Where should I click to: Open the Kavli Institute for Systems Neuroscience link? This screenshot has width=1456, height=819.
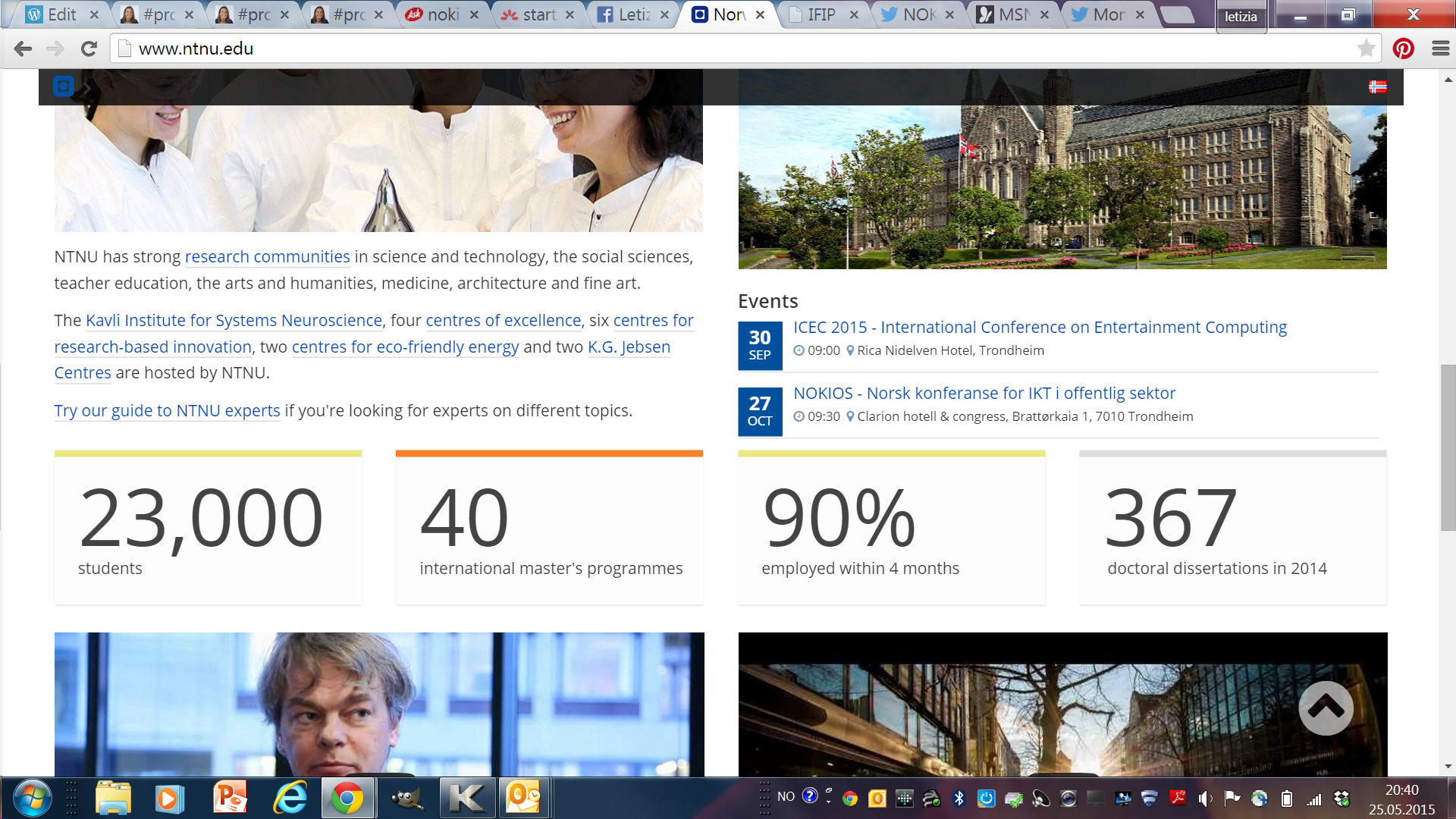pos(234,321)
